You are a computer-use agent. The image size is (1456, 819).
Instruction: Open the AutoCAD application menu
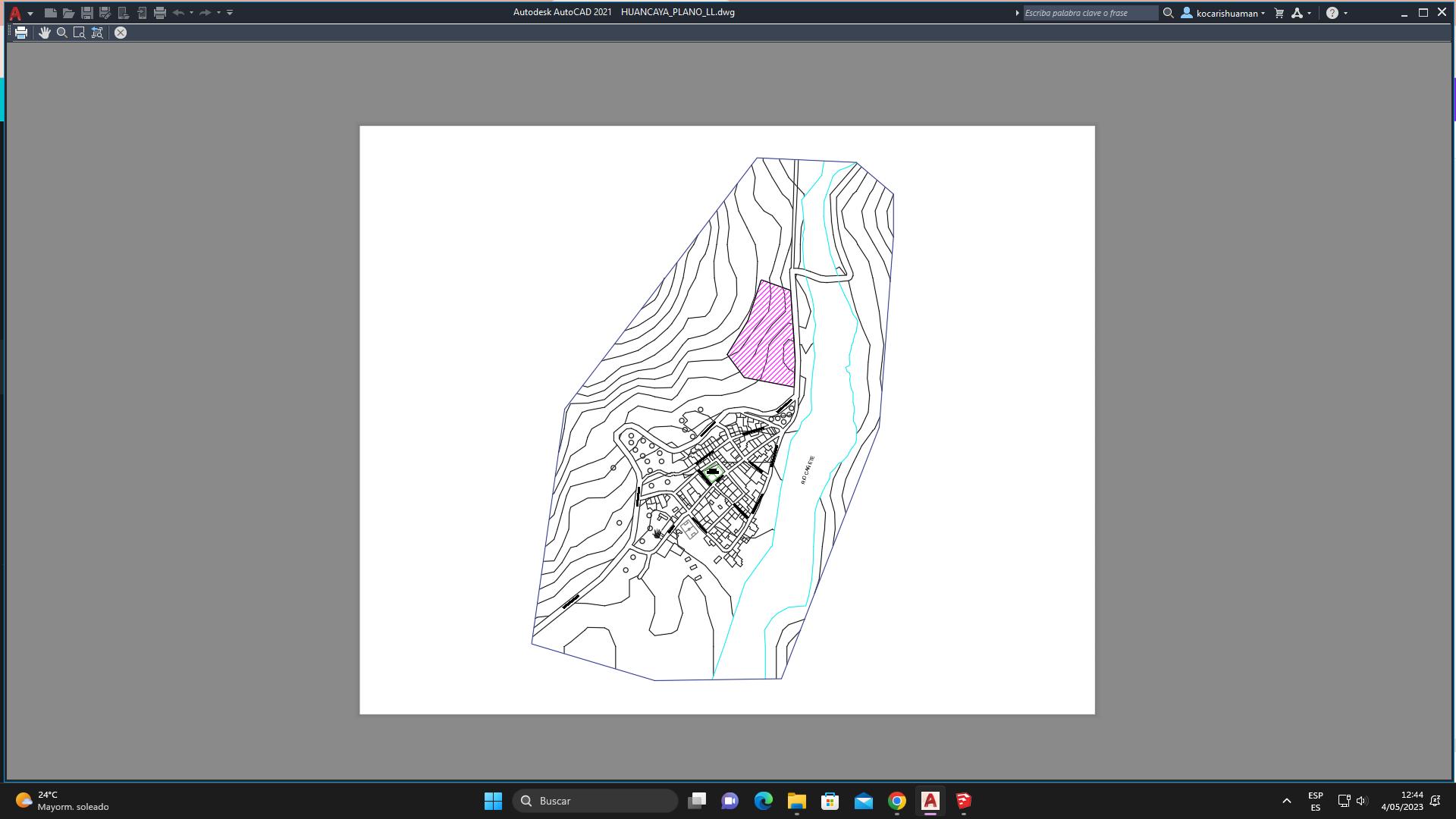pos(15,13)
